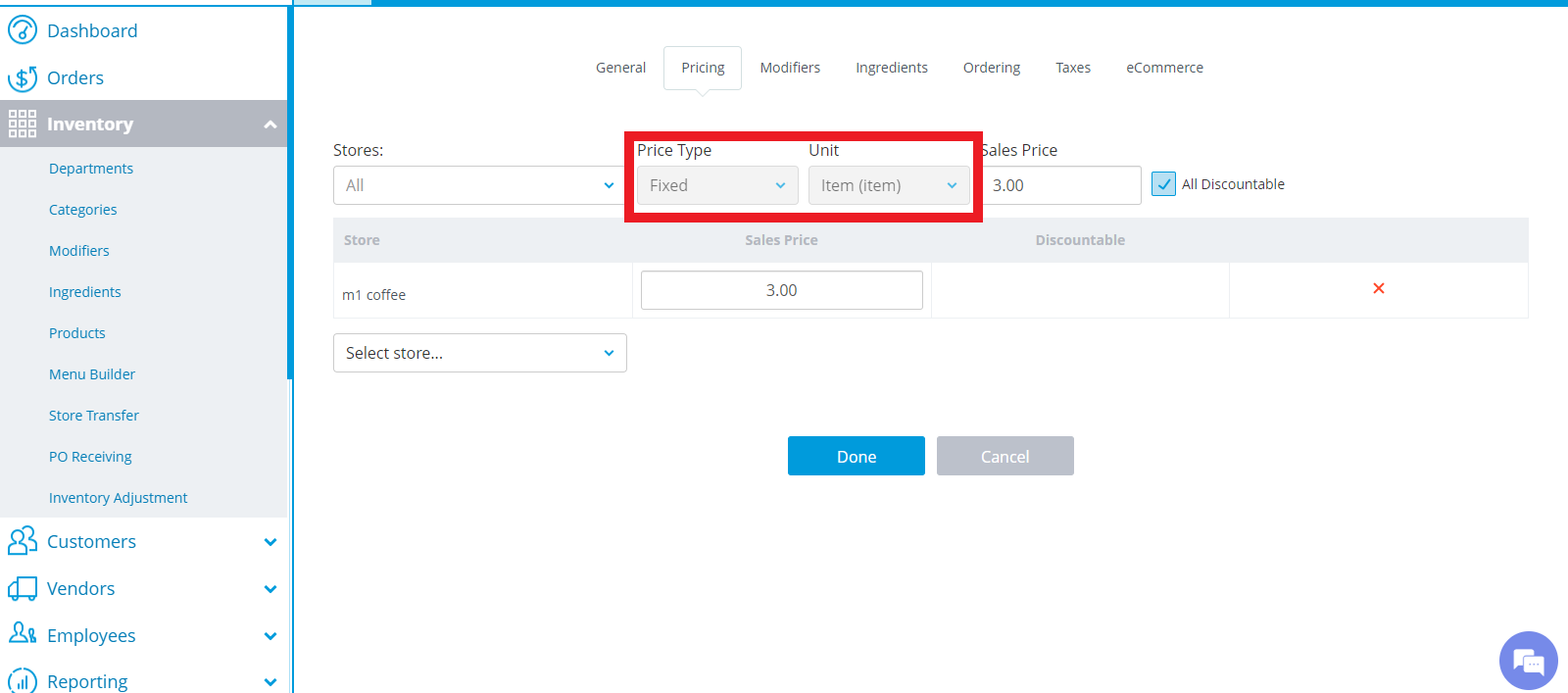The height and width of the screenshot is (693, 1568).
Task: Go to Products in the sidebar
Action: tap(77, 333)
